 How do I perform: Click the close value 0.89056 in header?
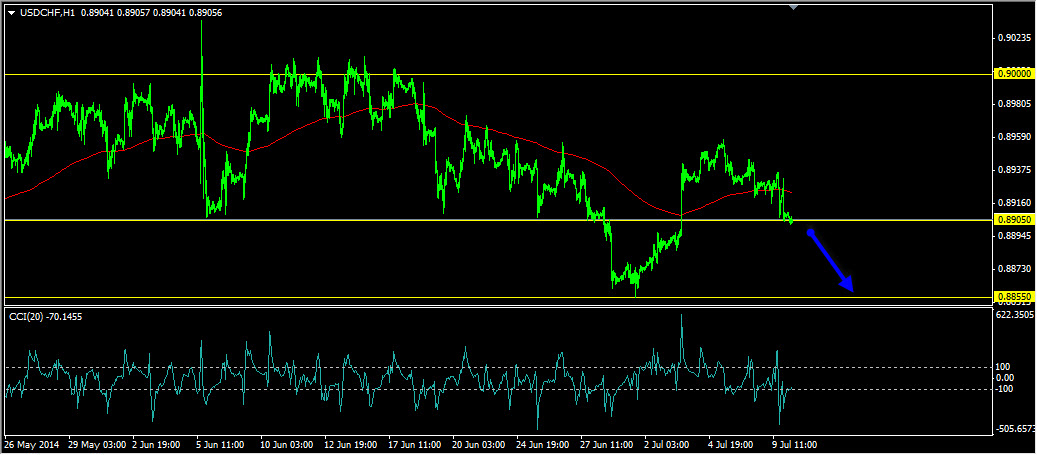click(x=204, y=11)
